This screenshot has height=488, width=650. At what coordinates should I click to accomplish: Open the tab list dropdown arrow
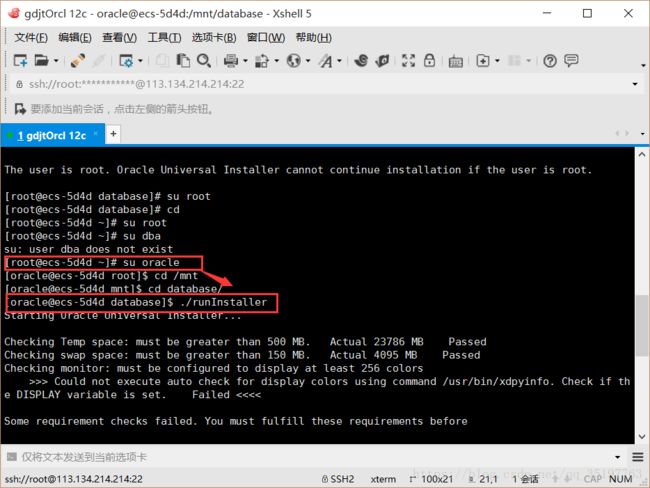tap(643, 134)
